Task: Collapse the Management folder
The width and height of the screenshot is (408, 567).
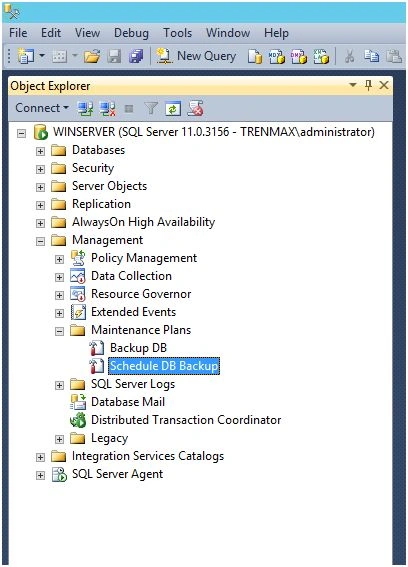Action: [40, 241]
